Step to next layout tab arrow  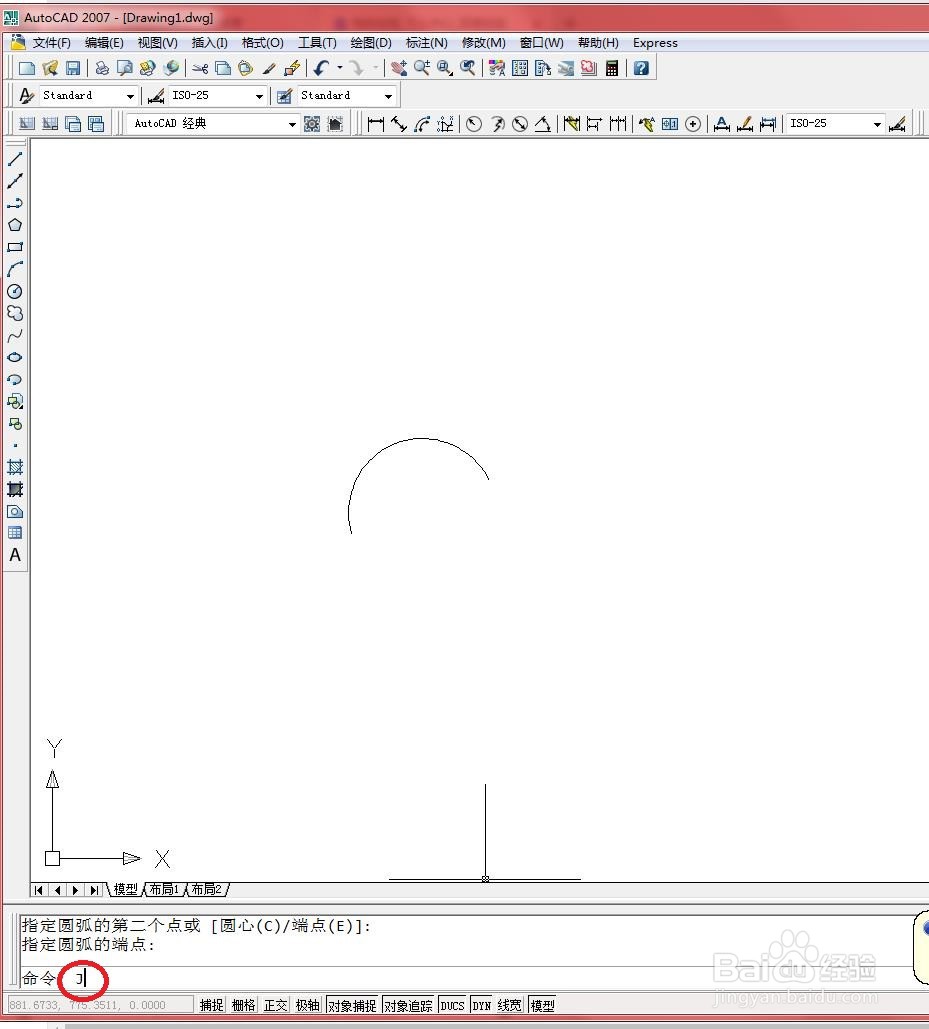point(75,890)
